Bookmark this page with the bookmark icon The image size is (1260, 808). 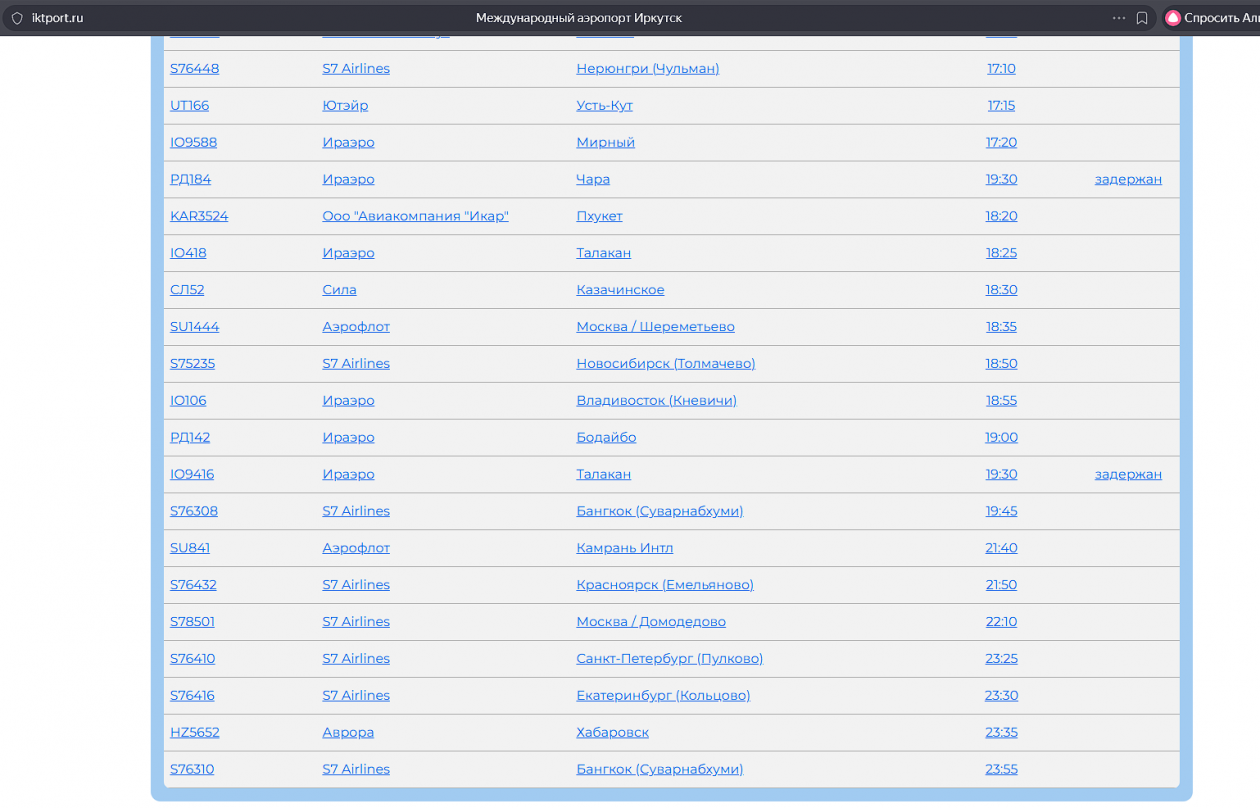point(1142,18)
